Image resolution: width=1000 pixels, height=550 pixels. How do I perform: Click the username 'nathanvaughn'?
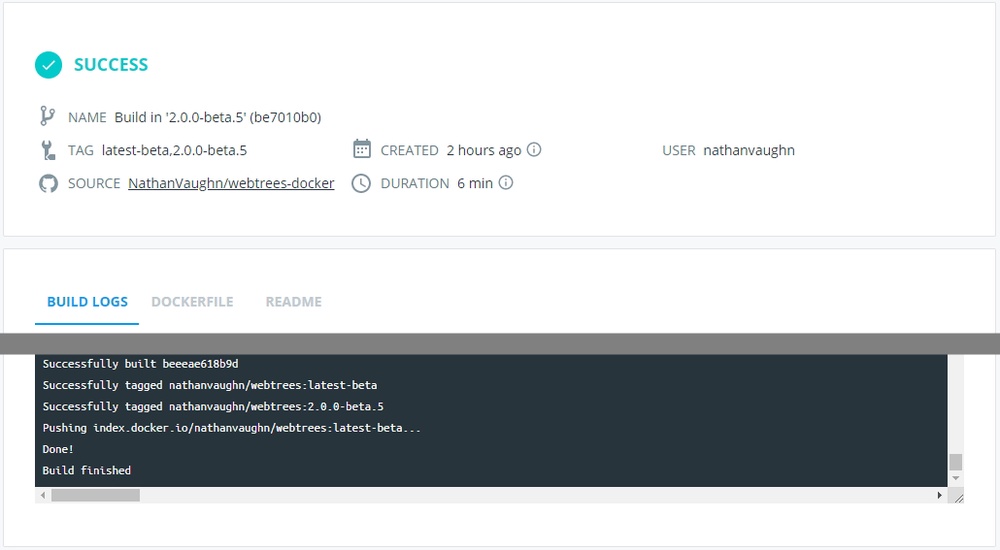(749, 151)
